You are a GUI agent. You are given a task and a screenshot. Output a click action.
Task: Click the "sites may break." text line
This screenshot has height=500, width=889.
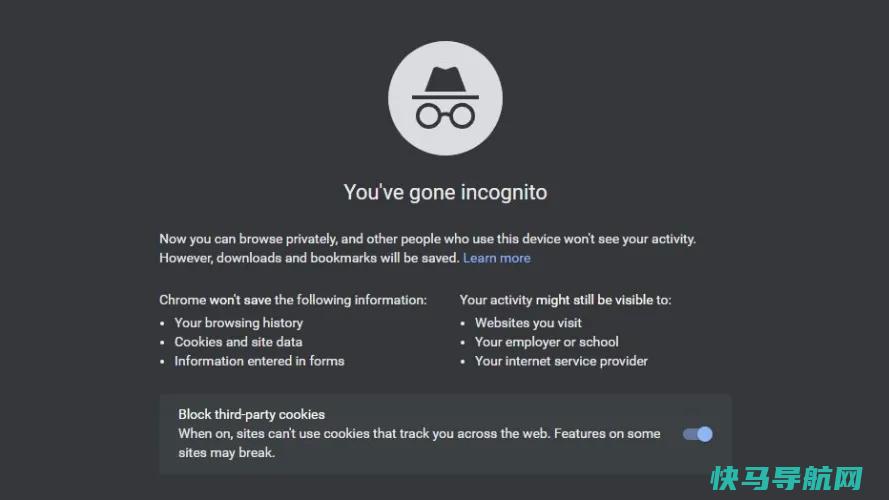click(227, 453)
